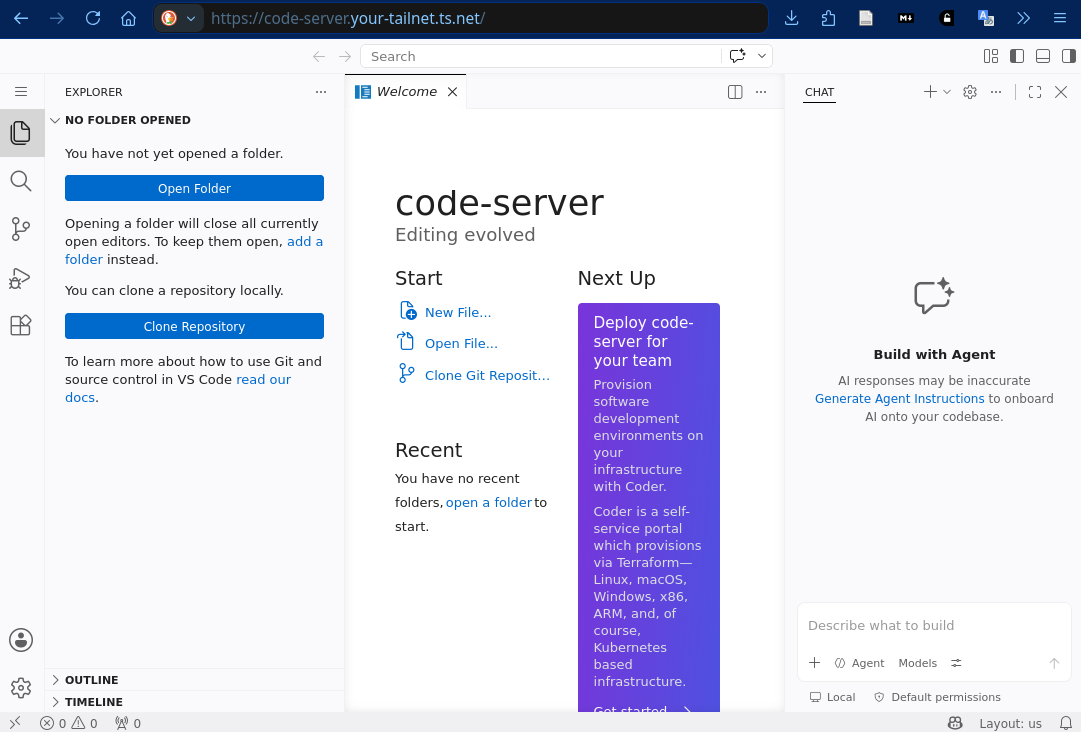1081x732 pixels.
Task: Start a new chat with plus icon
Action: click(930, 92)
